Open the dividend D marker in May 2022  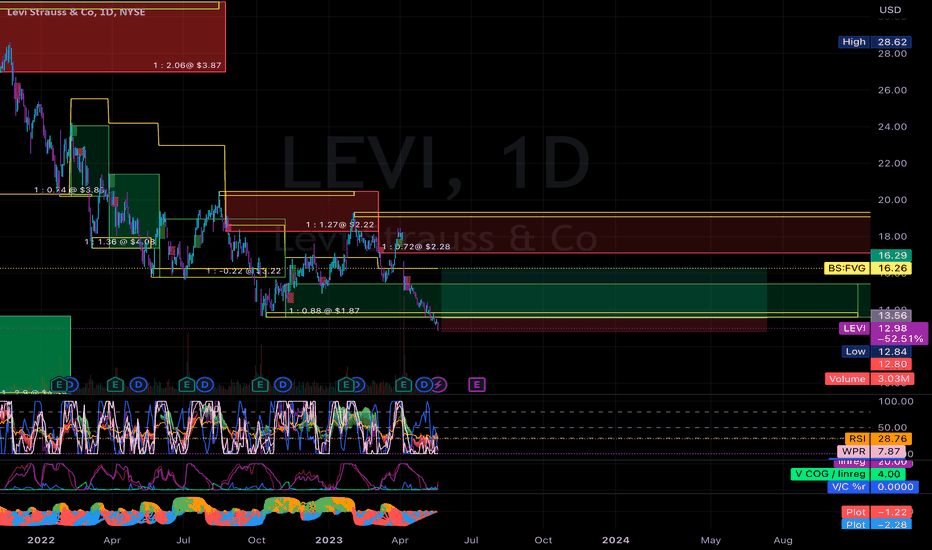pyautogui.click(x=138, y=385)
